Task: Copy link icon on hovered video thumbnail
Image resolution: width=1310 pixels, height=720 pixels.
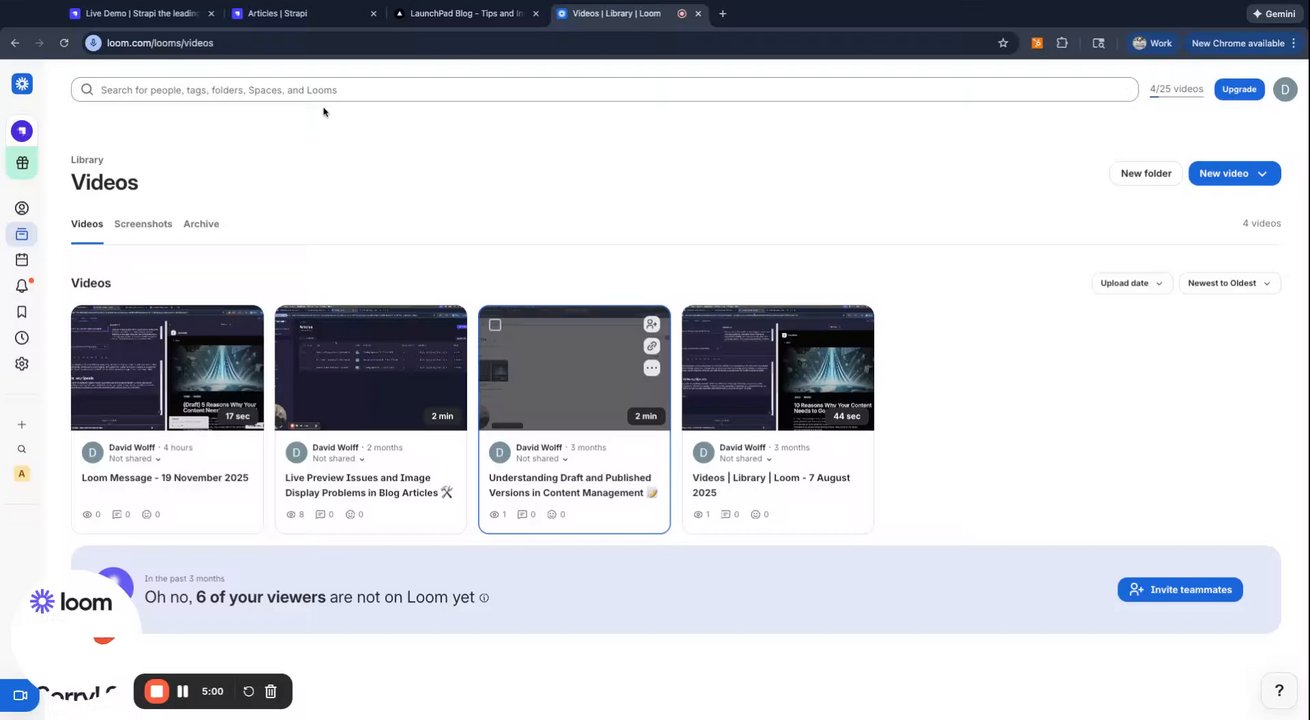Action: (652, 346)
